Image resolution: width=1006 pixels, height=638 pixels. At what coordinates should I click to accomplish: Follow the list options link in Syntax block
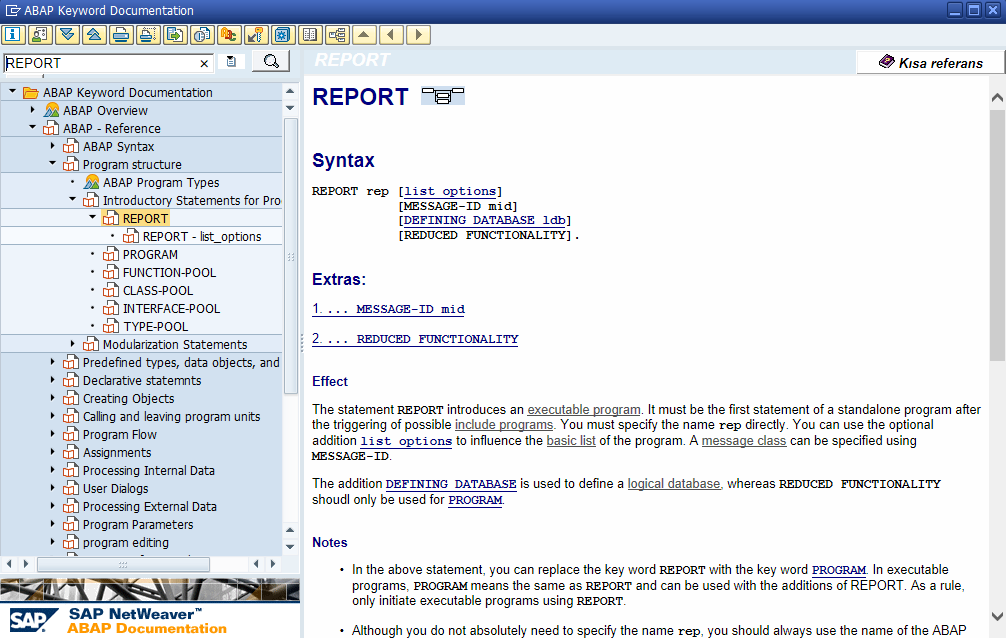coord(450,191)
